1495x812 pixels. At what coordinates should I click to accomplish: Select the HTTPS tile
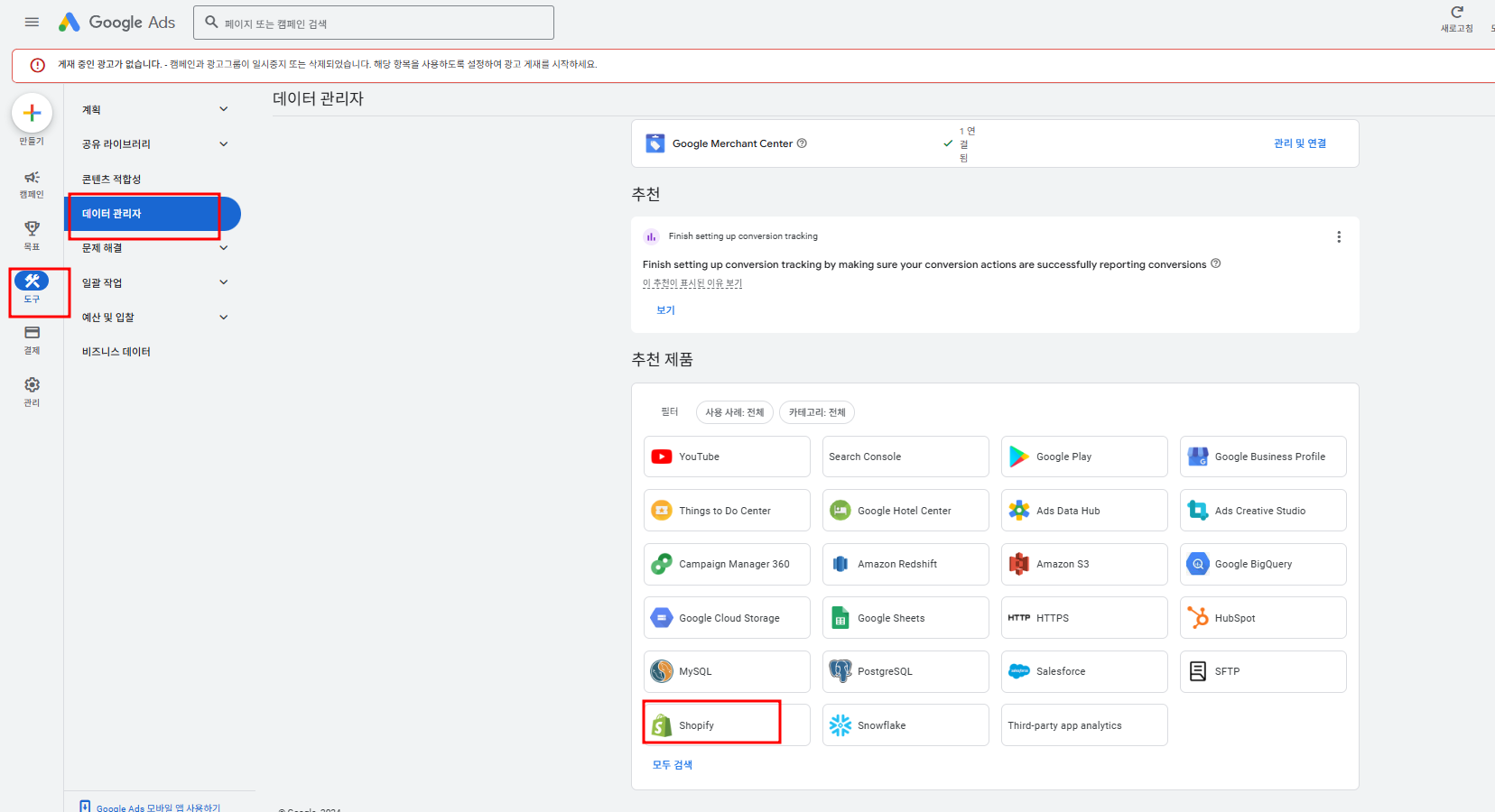1084,618
